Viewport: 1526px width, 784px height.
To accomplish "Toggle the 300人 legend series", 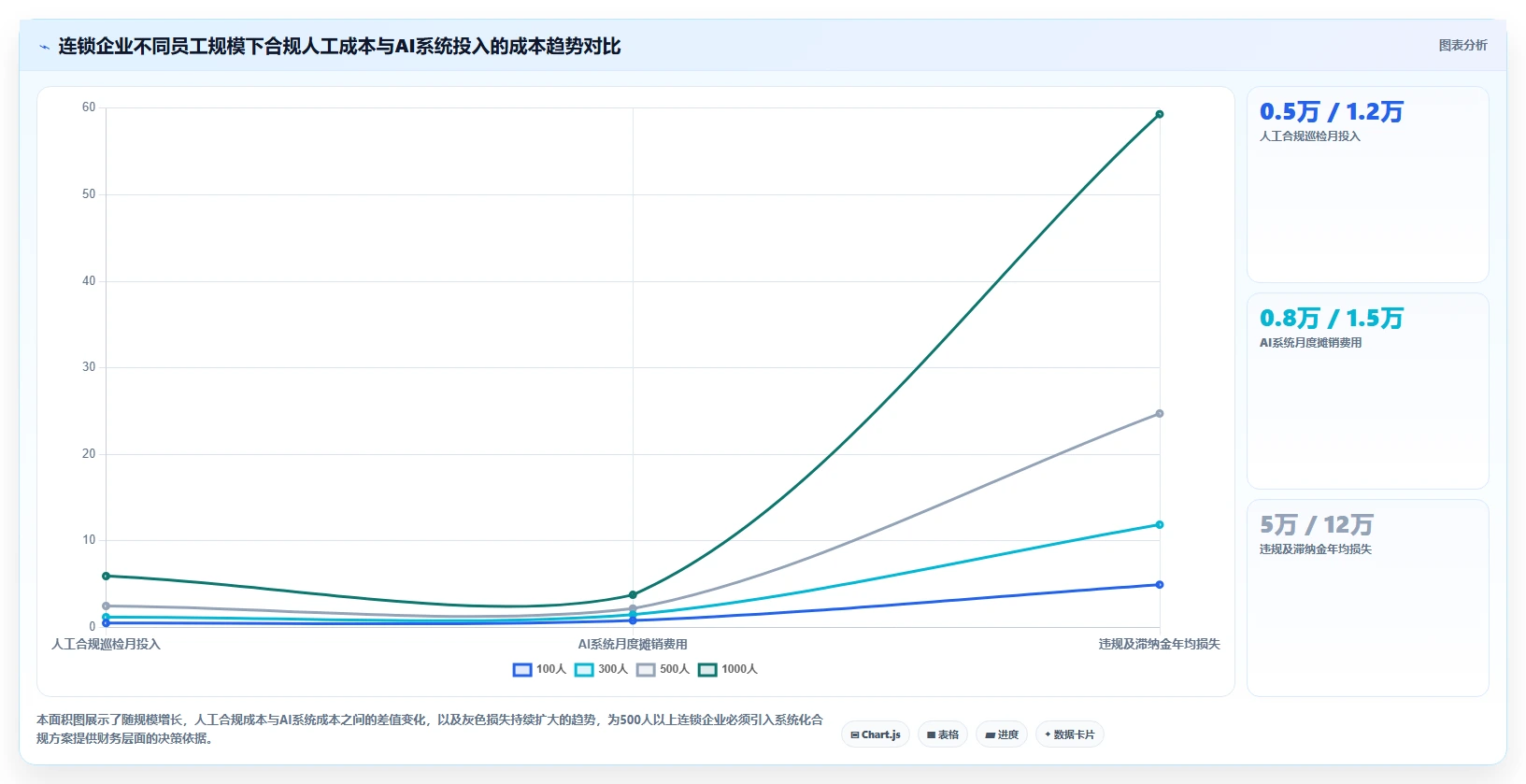I will click(601, 669).
